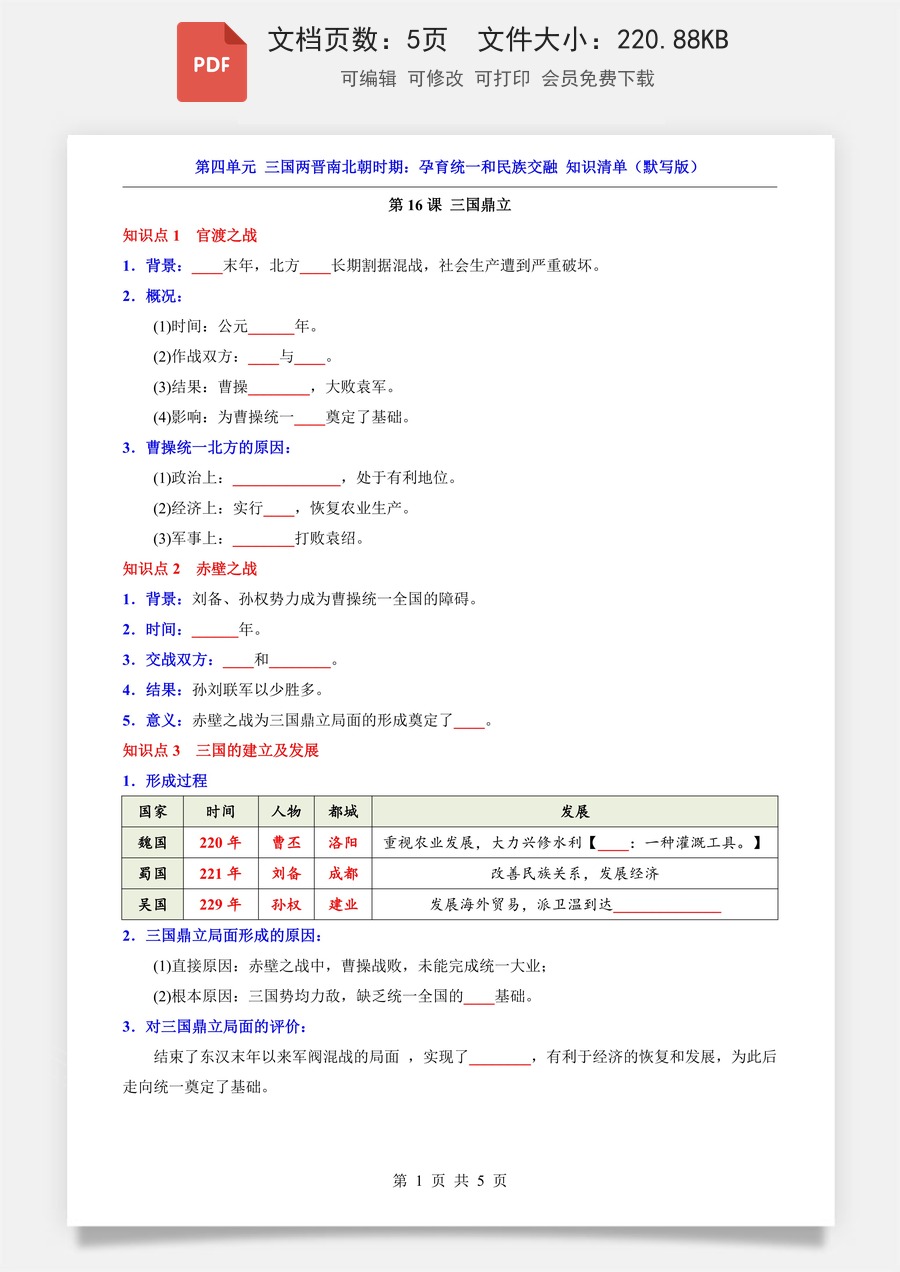Click the line '(1)直接原因：赤壁之战中'
The width and height of the screenshot is (900, 1272).
(x=351, y=966)
